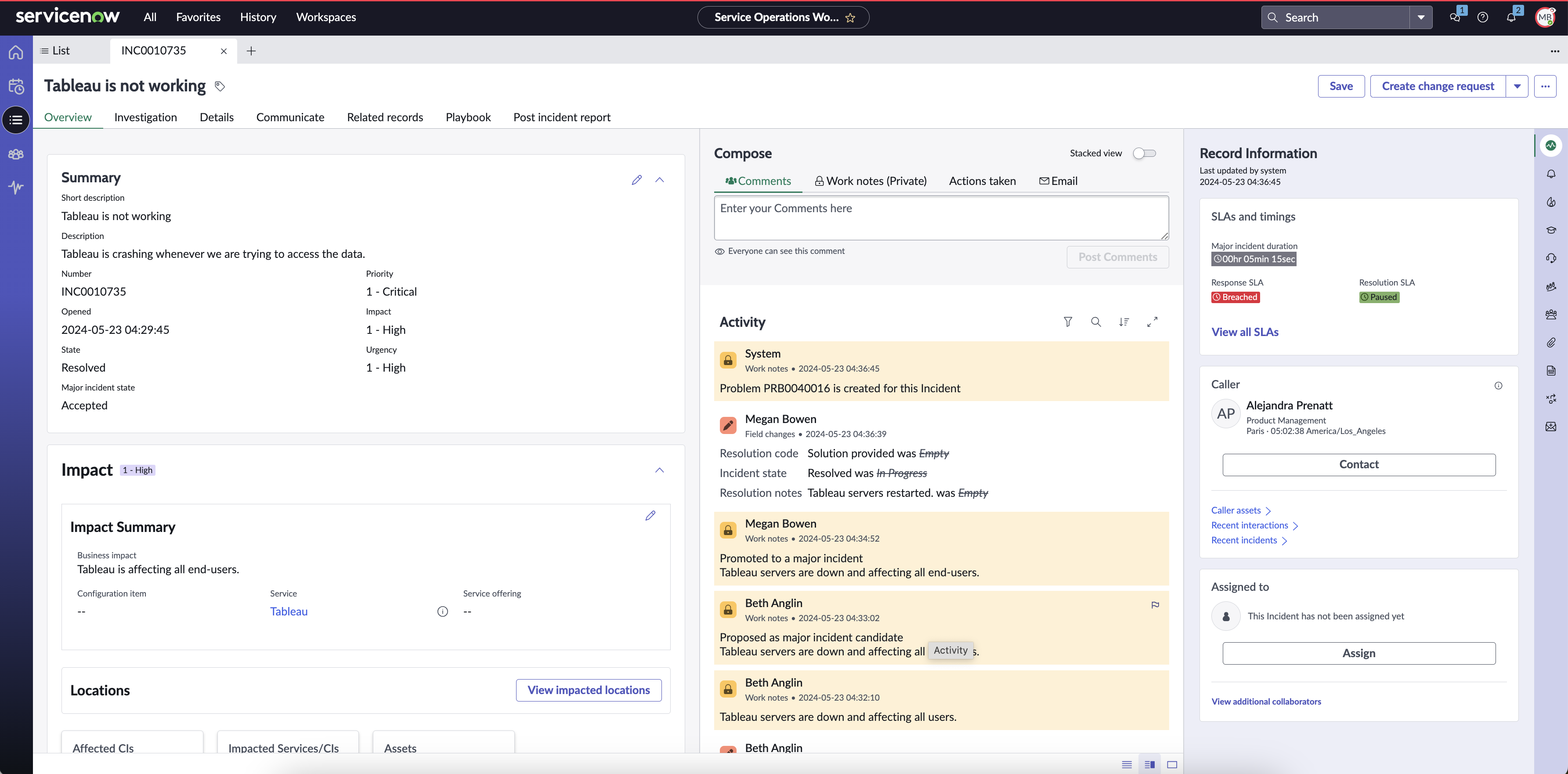
Task: Select the Work notes (Private) tab
Action: pyautogui.click(x=871, y=181)
